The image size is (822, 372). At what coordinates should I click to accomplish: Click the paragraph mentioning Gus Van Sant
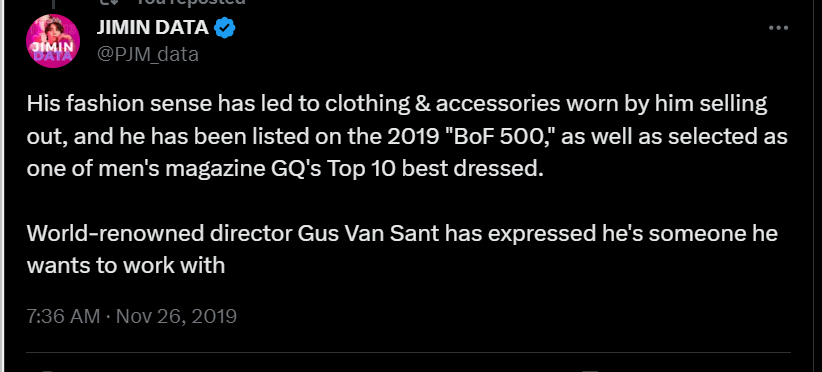[x=402, y=249]
